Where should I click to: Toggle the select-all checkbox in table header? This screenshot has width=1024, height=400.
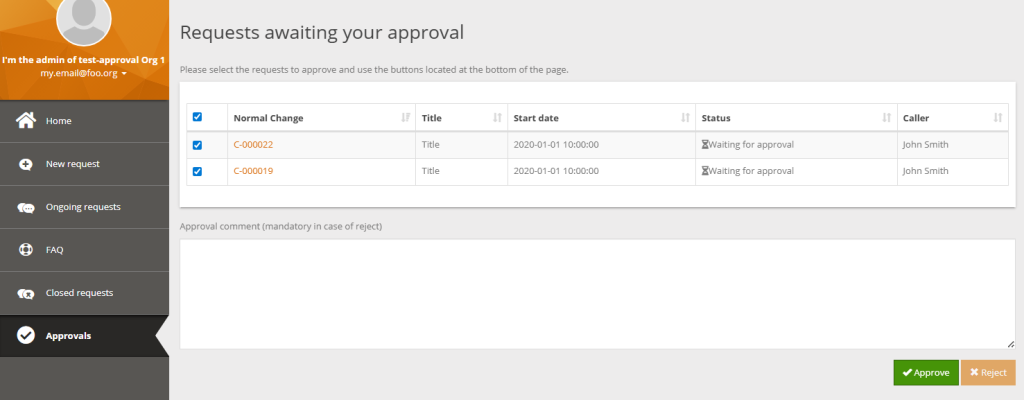(197, 118)
